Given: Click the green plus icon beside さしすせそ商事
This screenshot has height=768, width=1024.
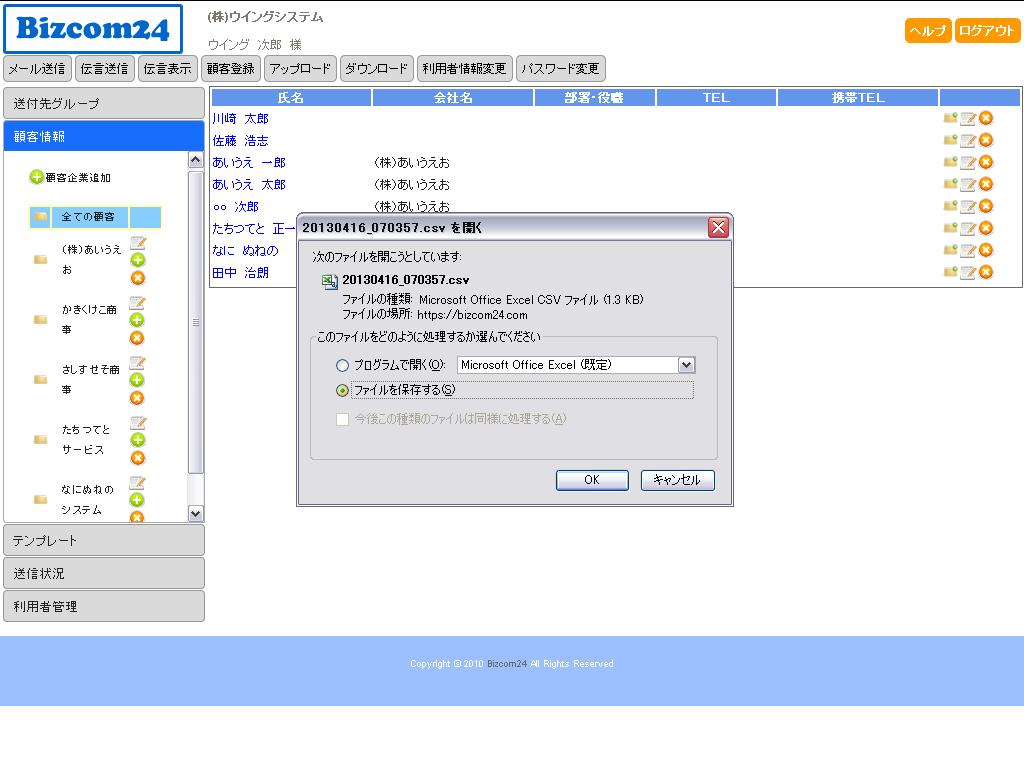Looking at the screenshot, I should (138, 380).
